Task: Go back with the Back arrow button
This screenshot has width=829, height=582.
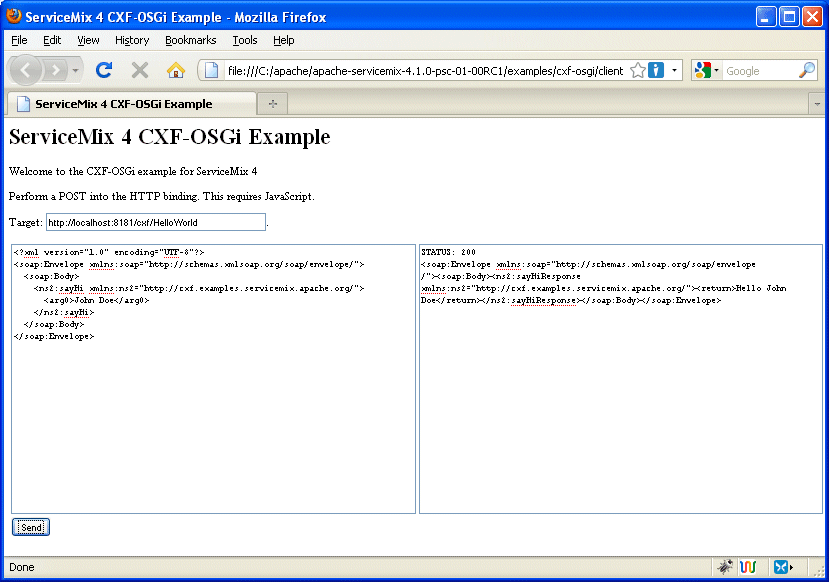Action: [x=25, y=70]
